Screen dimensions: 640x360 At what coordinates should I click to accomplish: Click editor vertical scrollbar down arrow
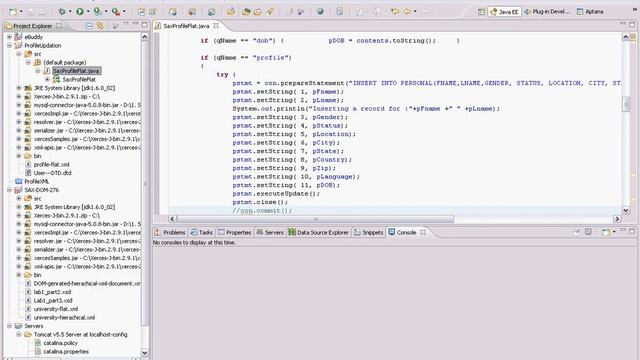pos(626,210)
